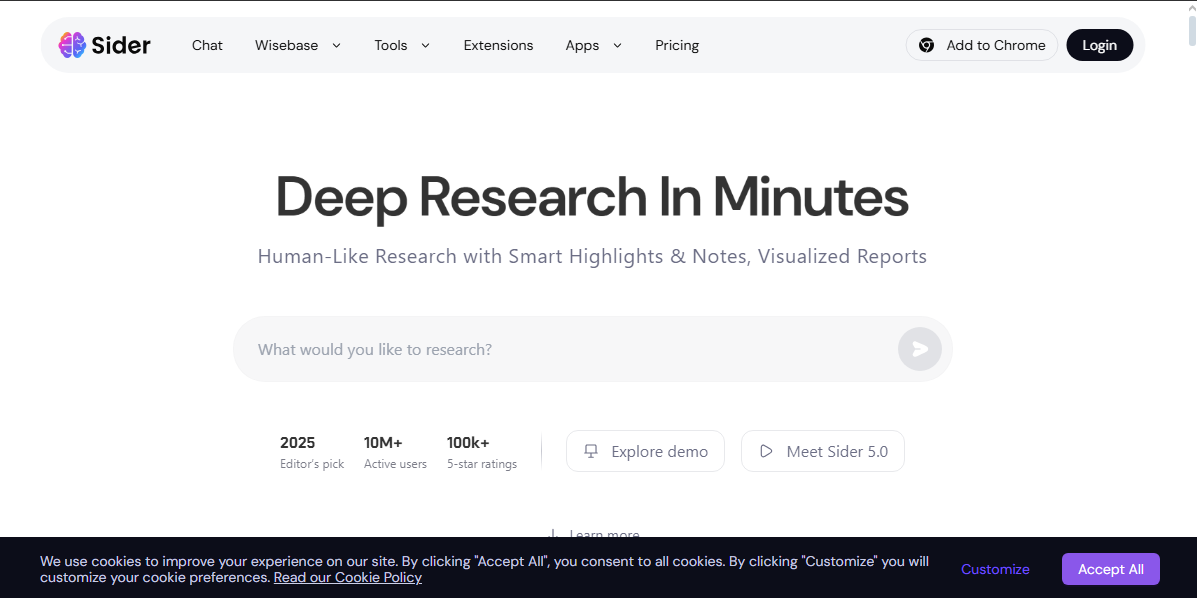The image size is (1197, 598).
Task: Click the down arrow next to Learn more
Action: 552,535
